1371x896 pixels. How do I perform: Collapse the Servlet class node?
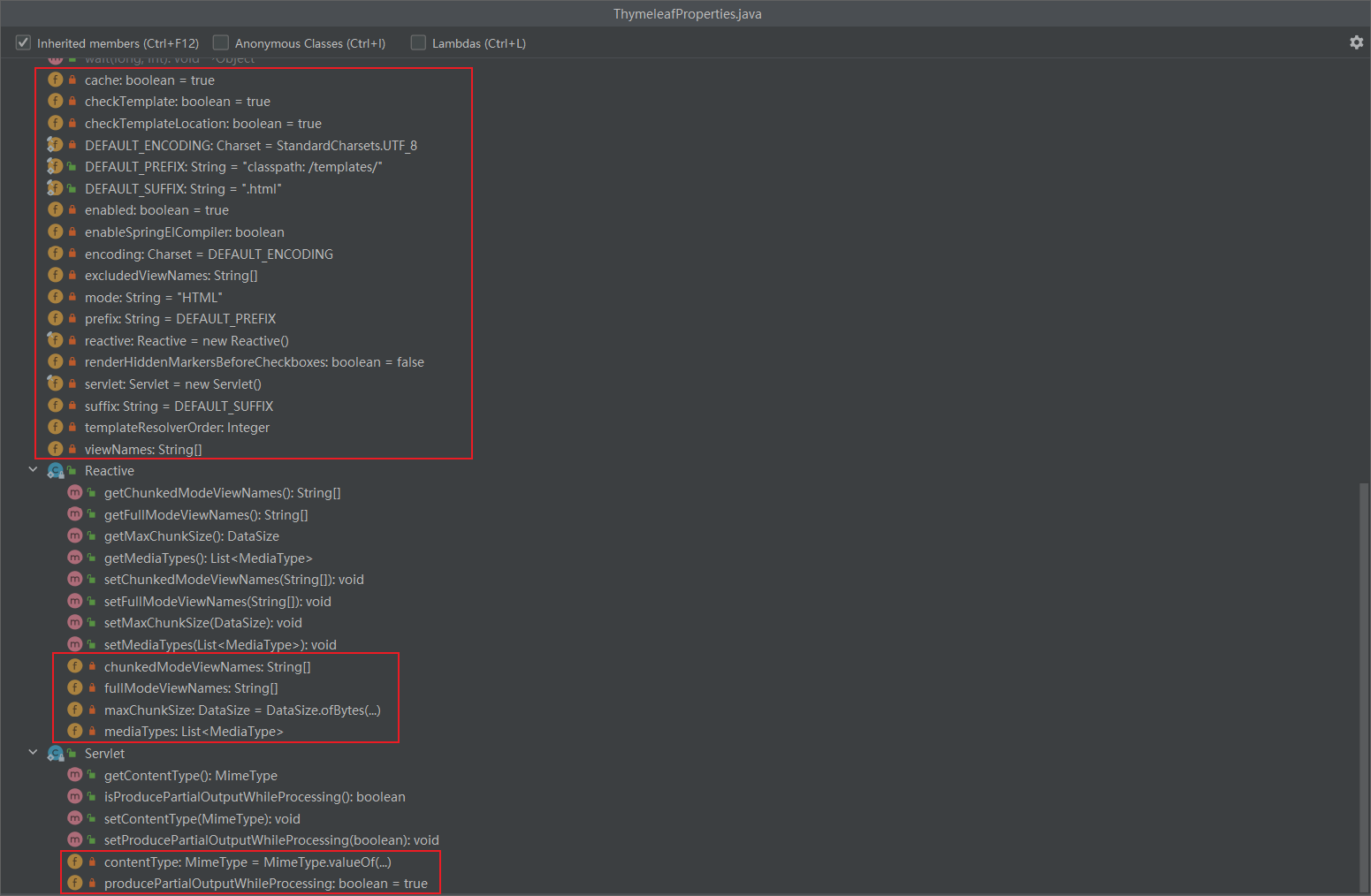33,753
